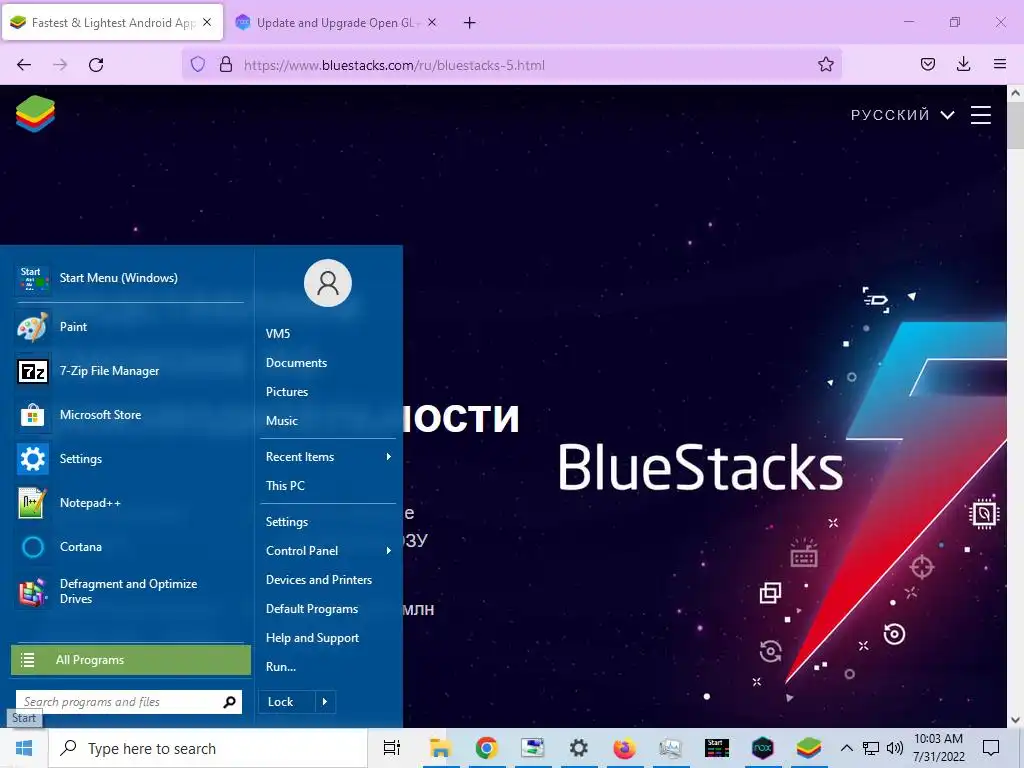This screenshot has width=1024, height=768.
Task: Click the Save to Pocket icon
Action: (x=927, y=64)
